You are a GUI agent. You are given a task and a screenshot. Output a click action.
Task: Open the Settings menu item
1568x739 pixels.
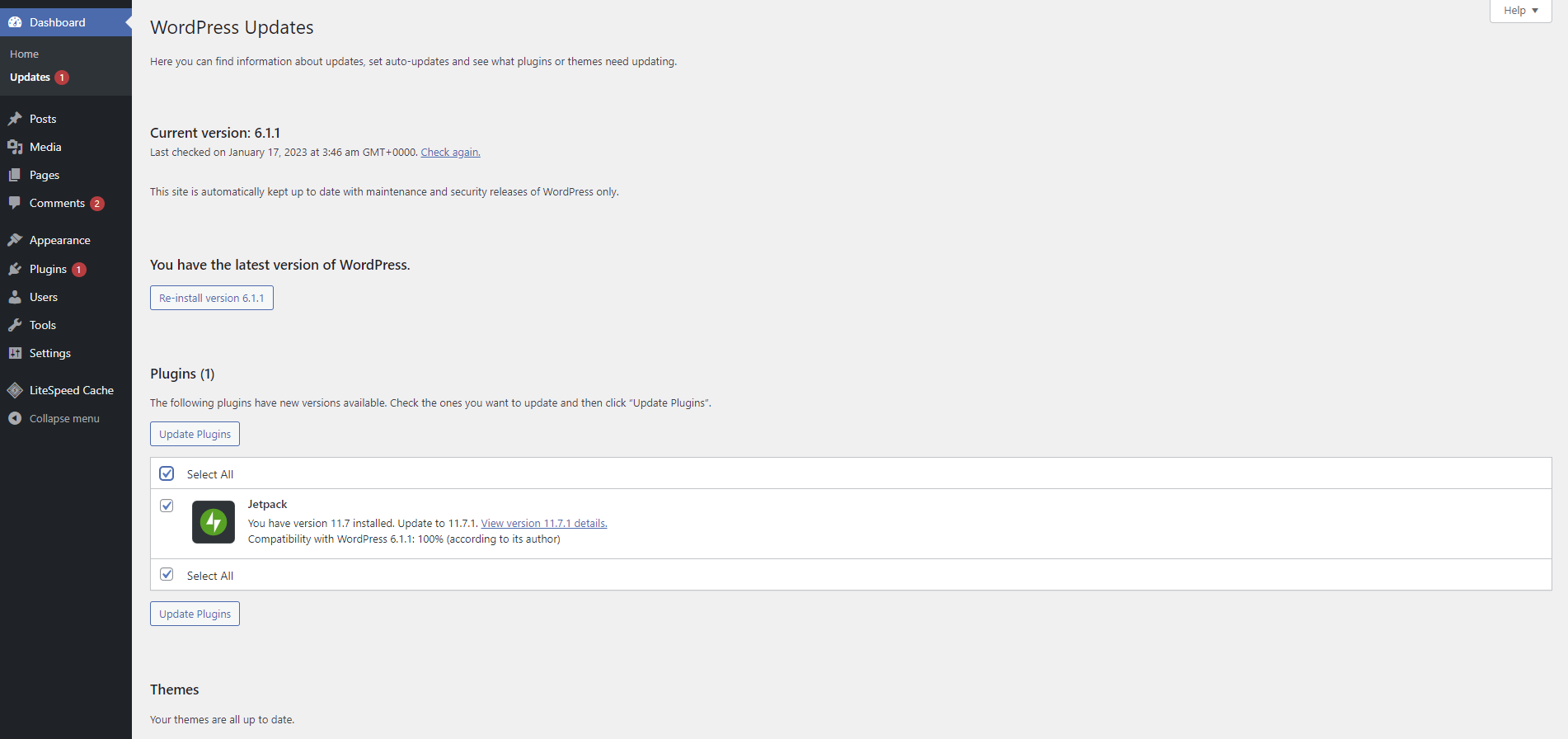coord(50,353)
